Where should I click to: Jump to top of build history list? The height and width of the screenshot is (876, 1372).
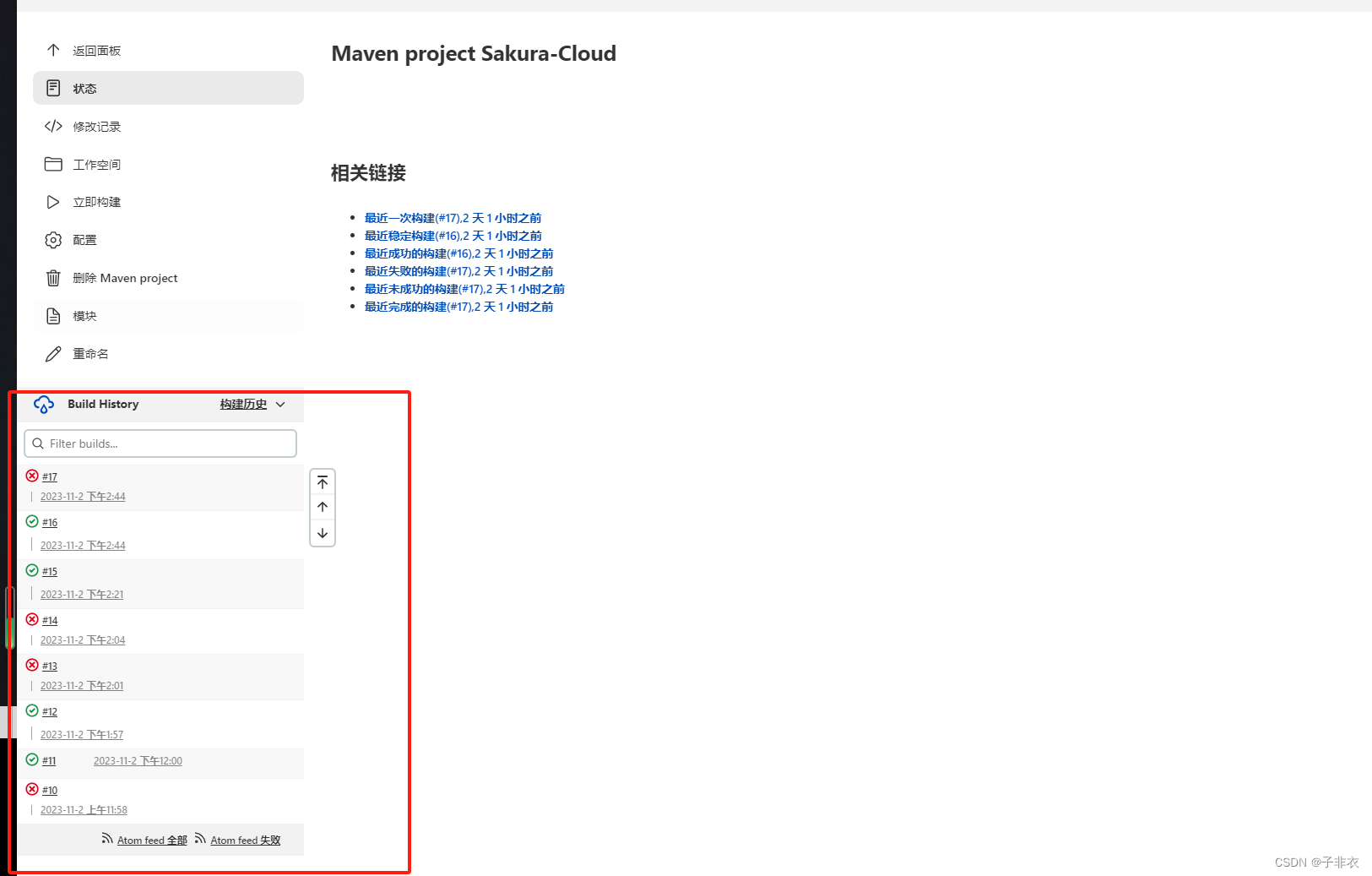pos(323,482)
